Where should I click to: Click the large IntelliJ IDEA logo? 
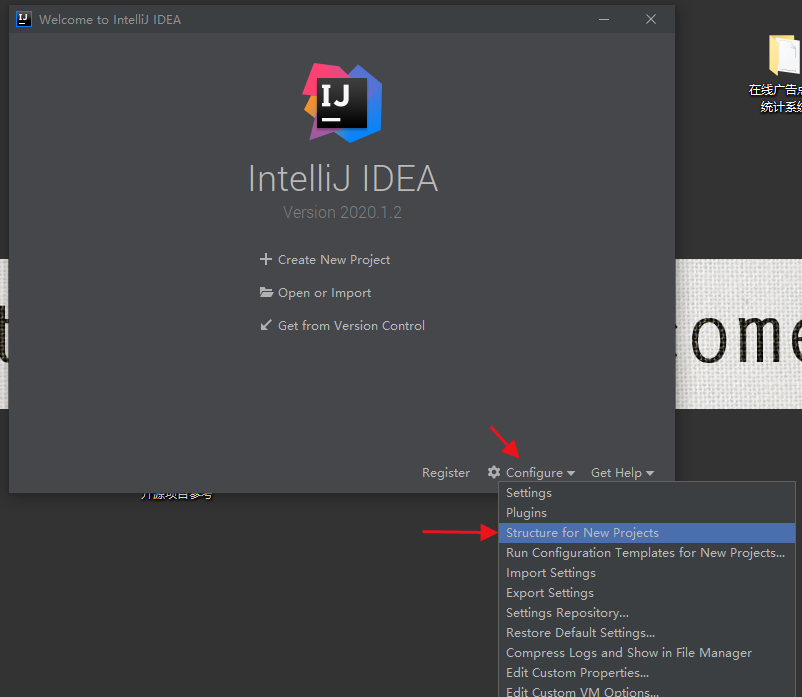tap(342, 102)
